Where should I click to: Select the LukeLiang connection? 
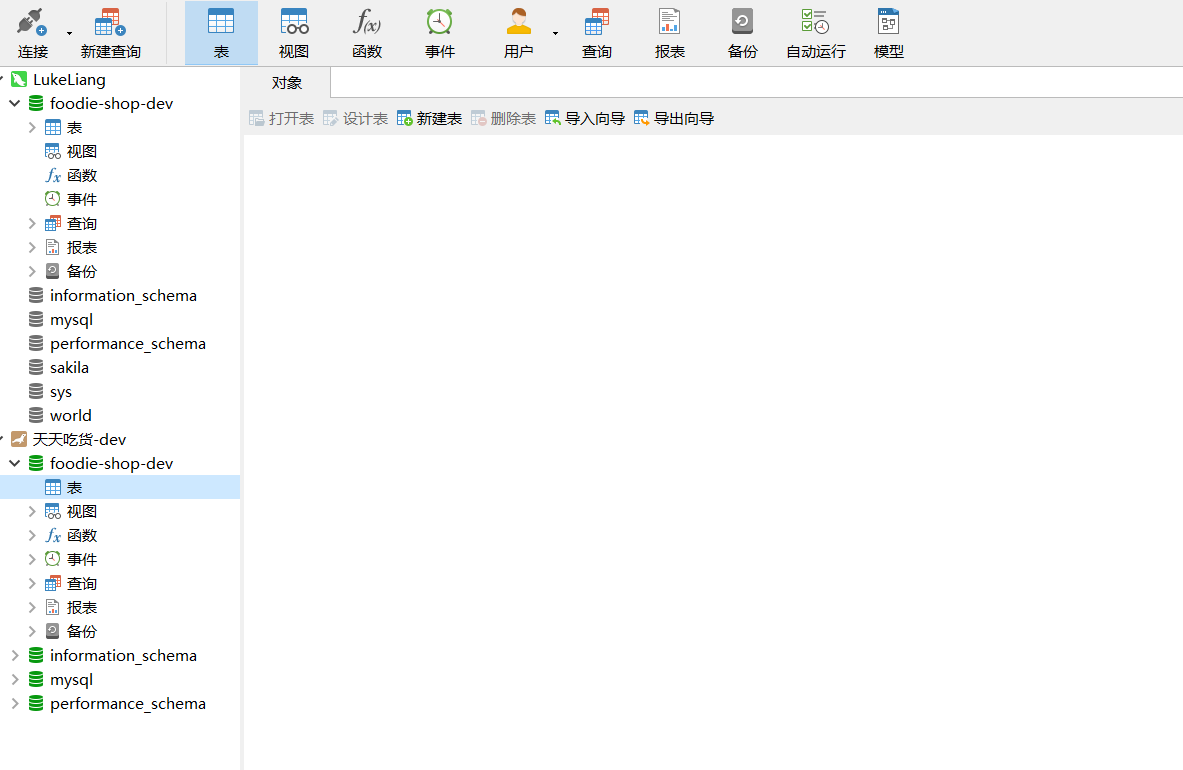click(69, 79)
